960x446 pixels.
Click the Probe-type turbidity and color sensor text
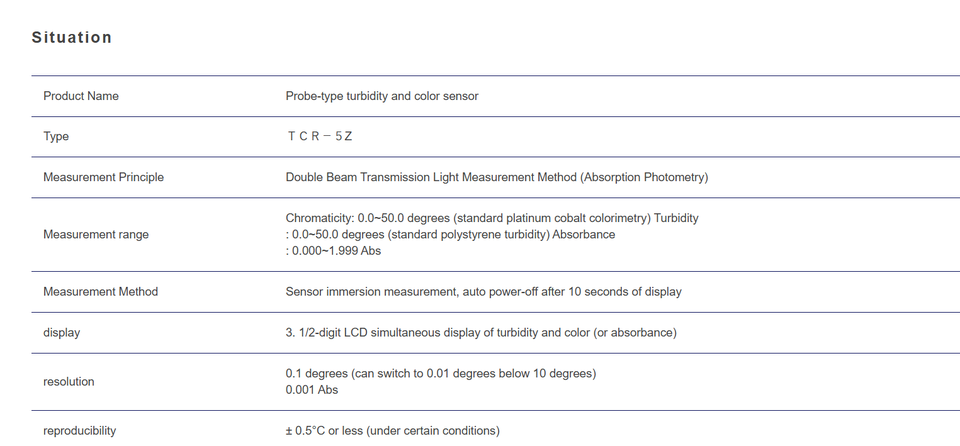click(x=382, y=96)
